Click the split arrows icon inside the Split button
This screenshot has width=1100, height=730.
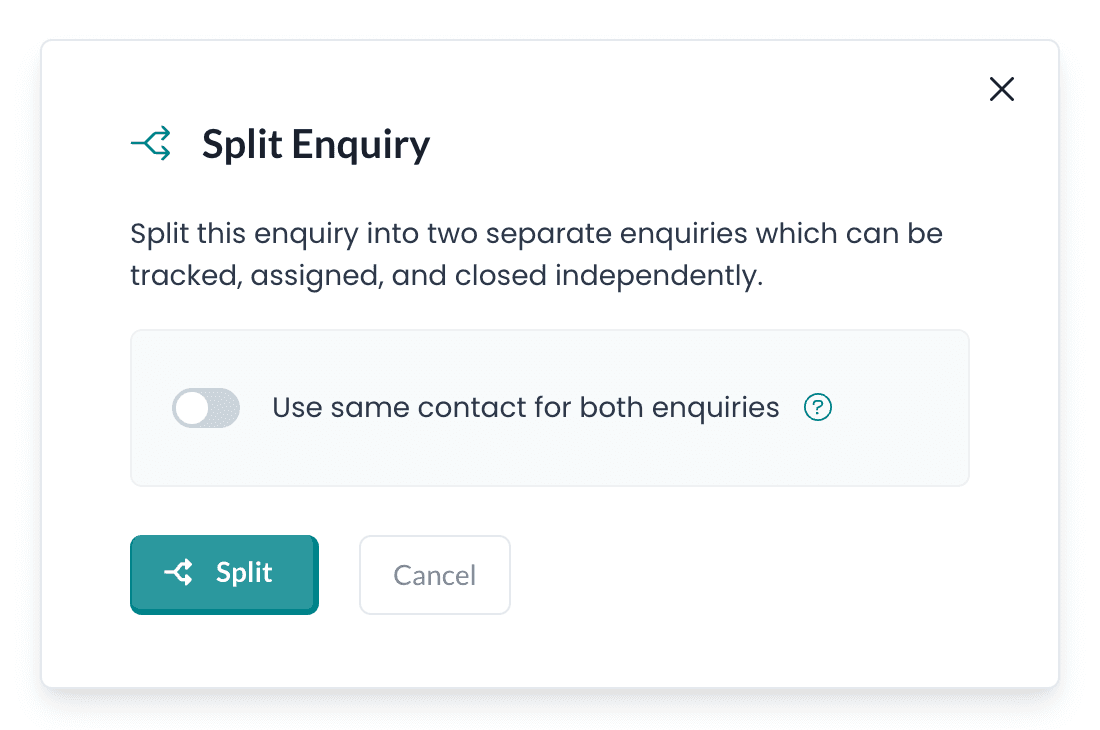tap(177, 572)
